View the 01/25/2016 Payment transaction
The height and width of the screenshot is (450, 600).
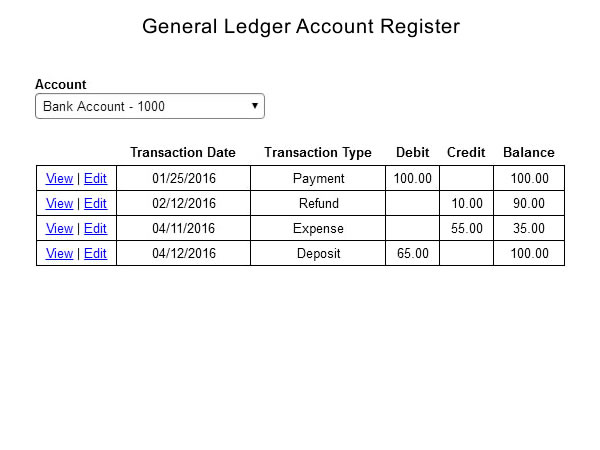[59, 178]
